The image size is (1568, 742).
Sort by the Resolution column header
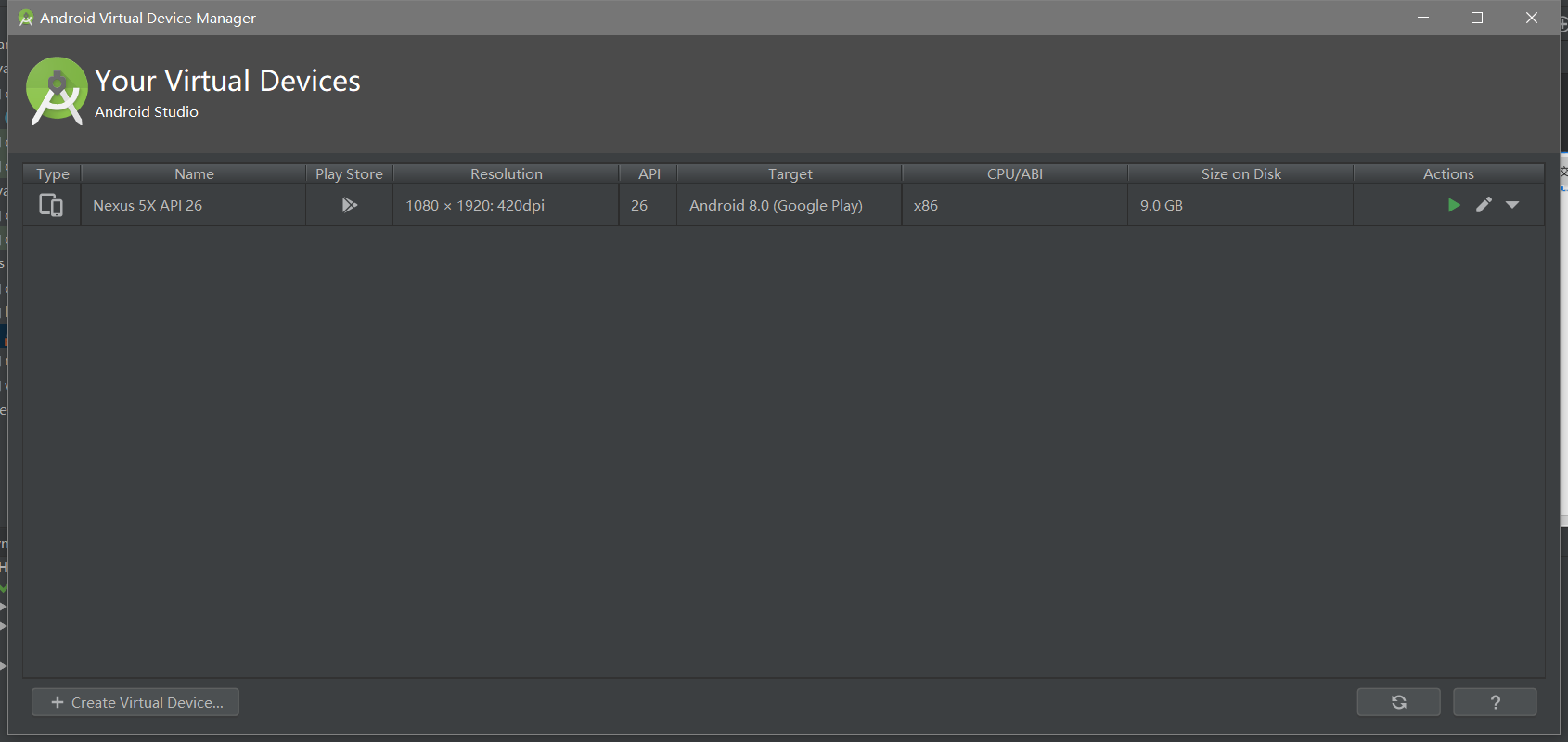point(506,173)
